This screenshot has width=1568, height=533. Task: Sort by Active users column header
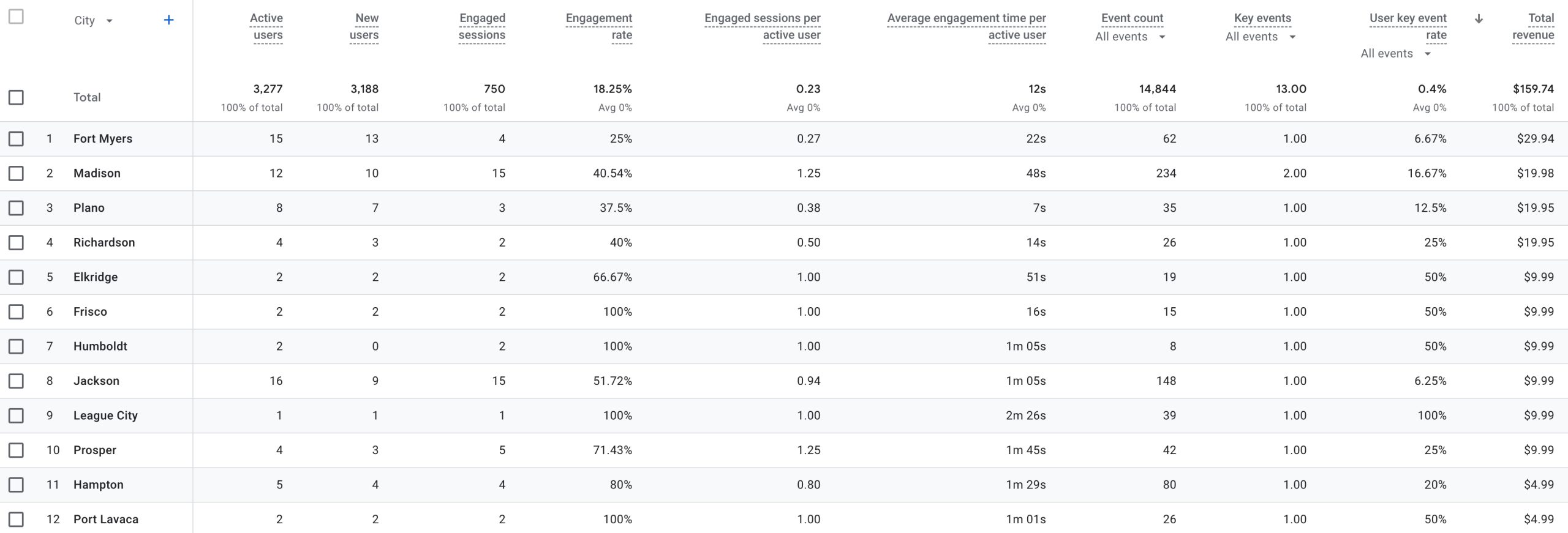[266, 26]
